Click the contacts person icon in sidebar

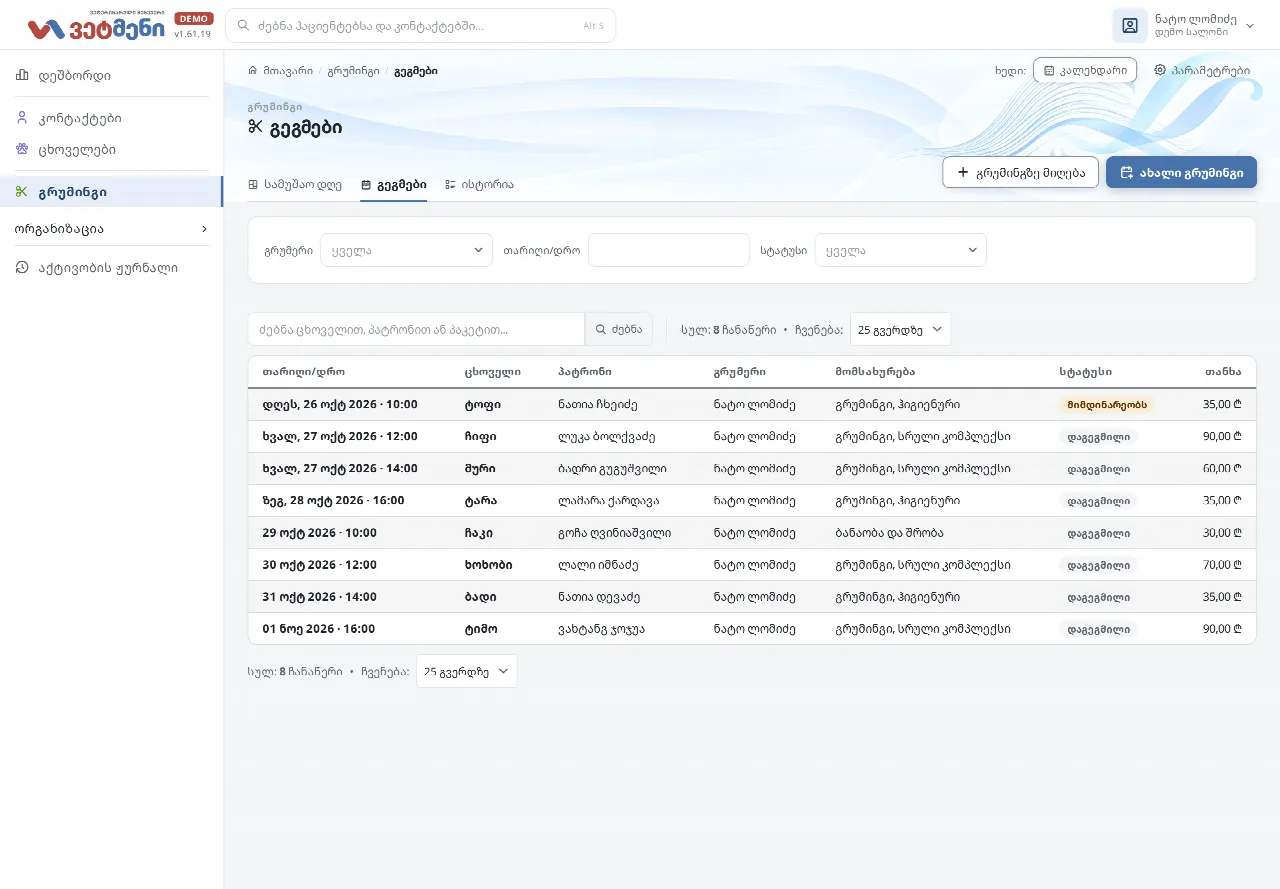pyautogui.click(x=22, y=118)
